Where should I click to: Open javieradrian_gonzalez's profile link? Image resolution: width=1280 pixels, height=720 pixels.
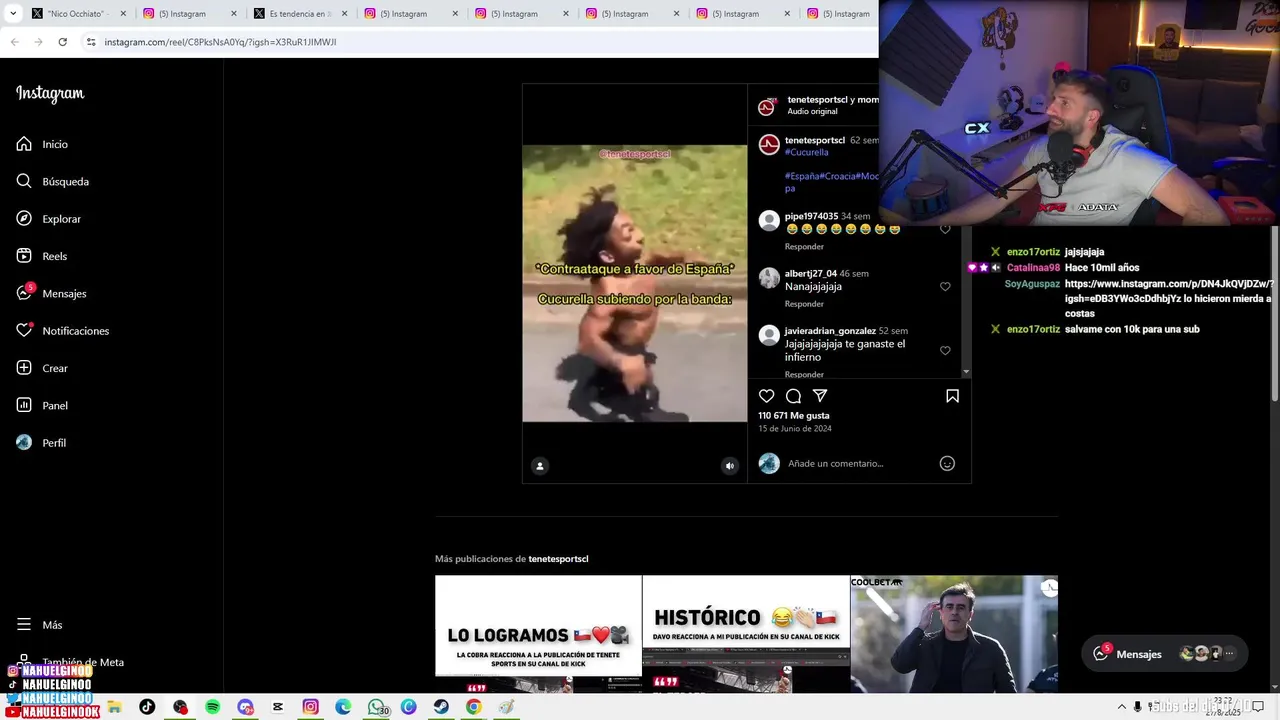(830, 331)
